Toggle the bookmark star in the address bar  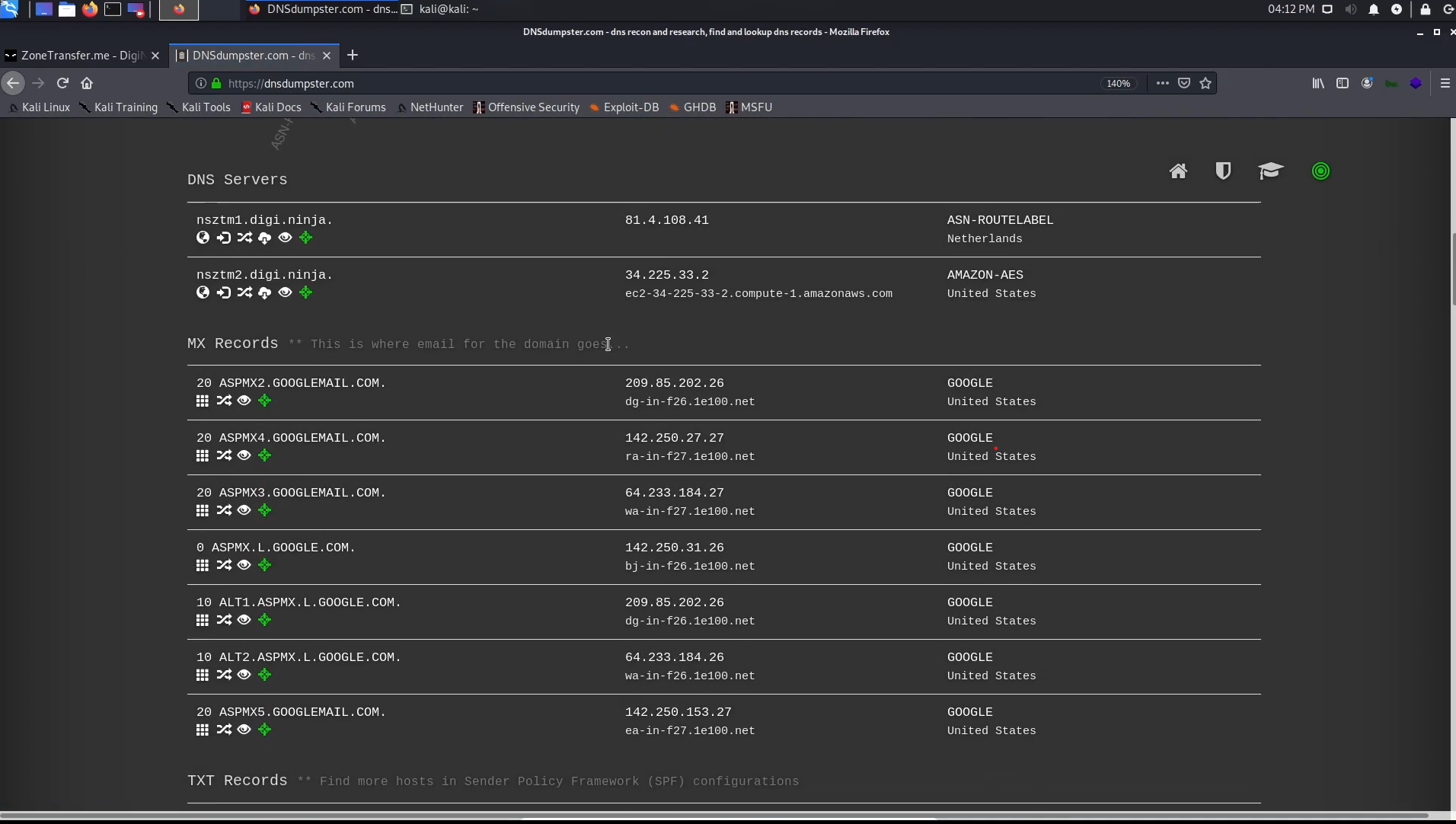1205,84
